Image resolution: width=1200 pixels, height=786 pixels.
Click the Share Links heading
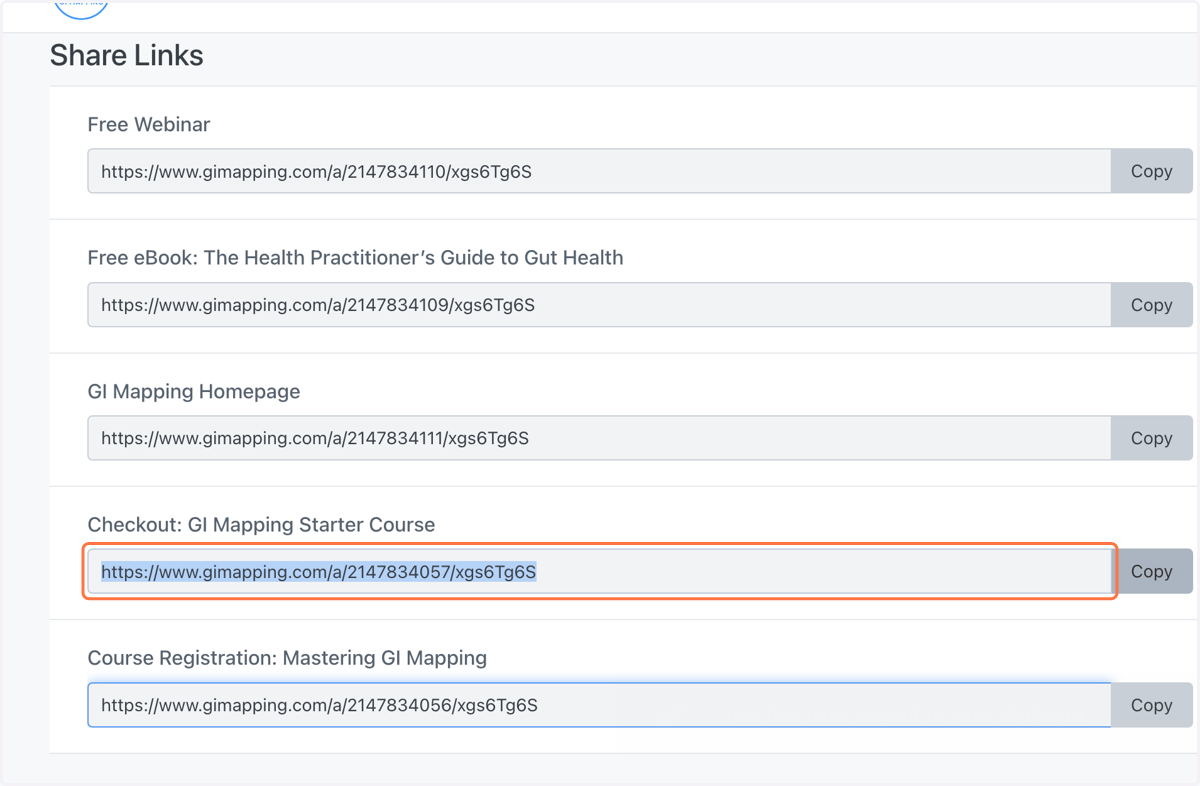(127, 55)
